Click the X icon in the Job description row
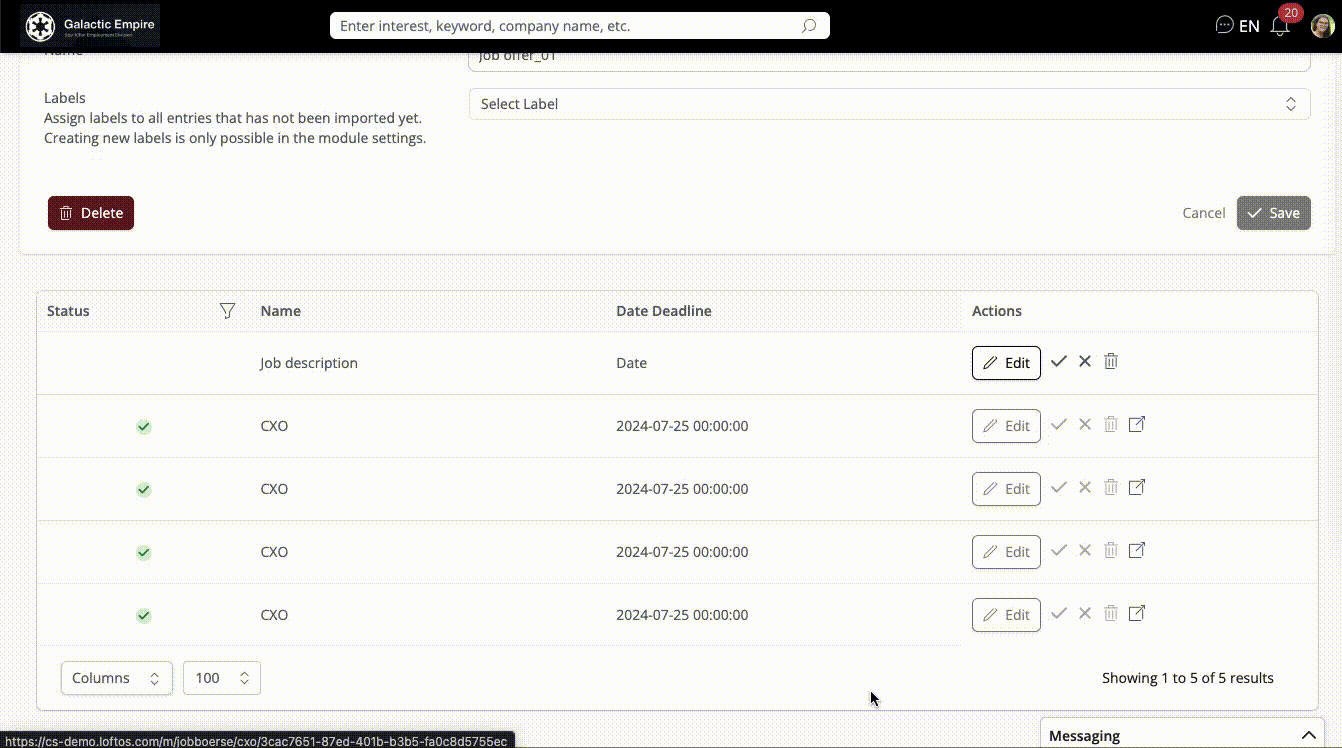 pyautogui.click(x=1085, y=362)
